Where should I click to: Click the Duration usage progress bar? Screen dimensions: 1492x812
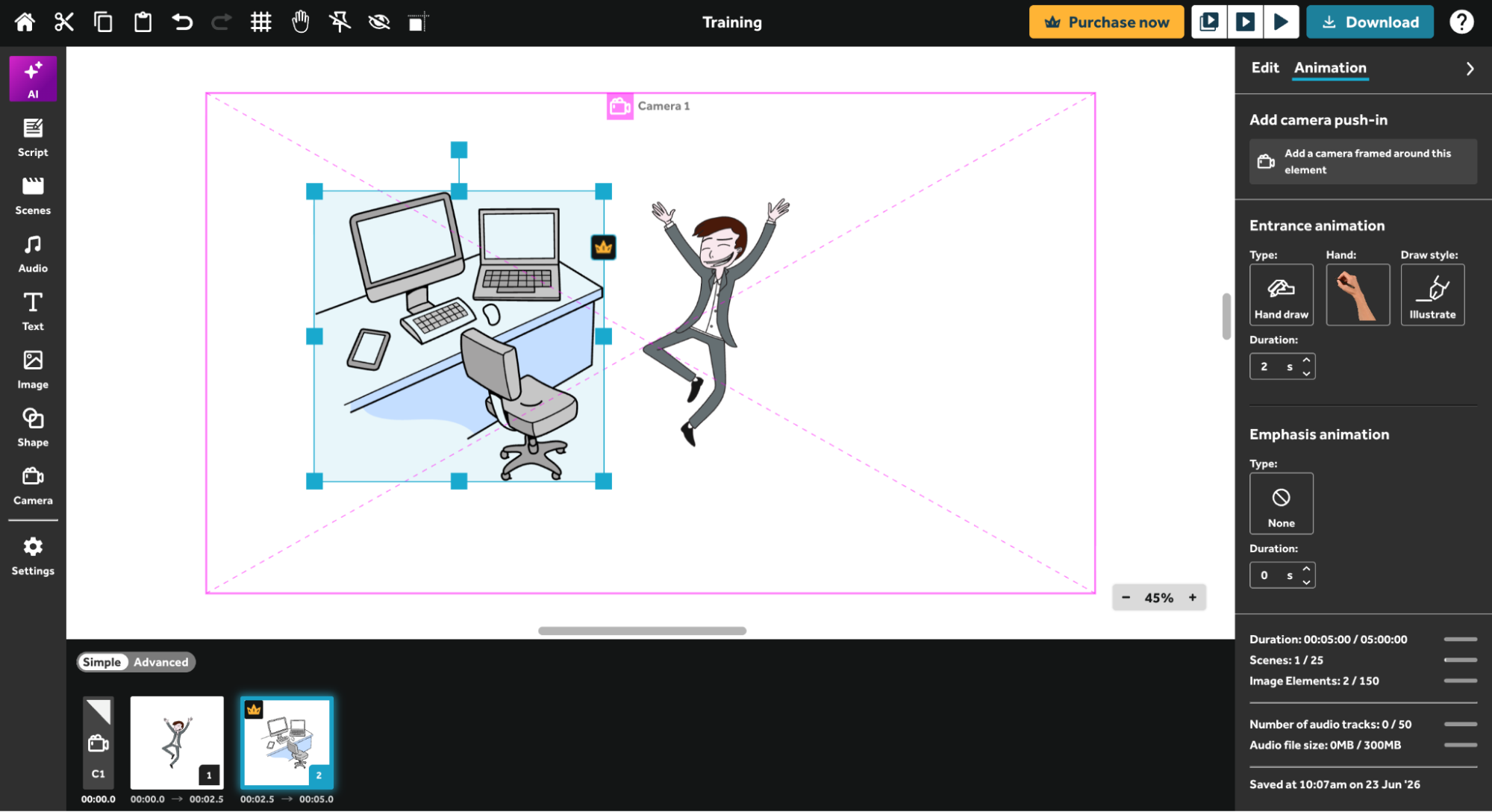[1461, 640]
